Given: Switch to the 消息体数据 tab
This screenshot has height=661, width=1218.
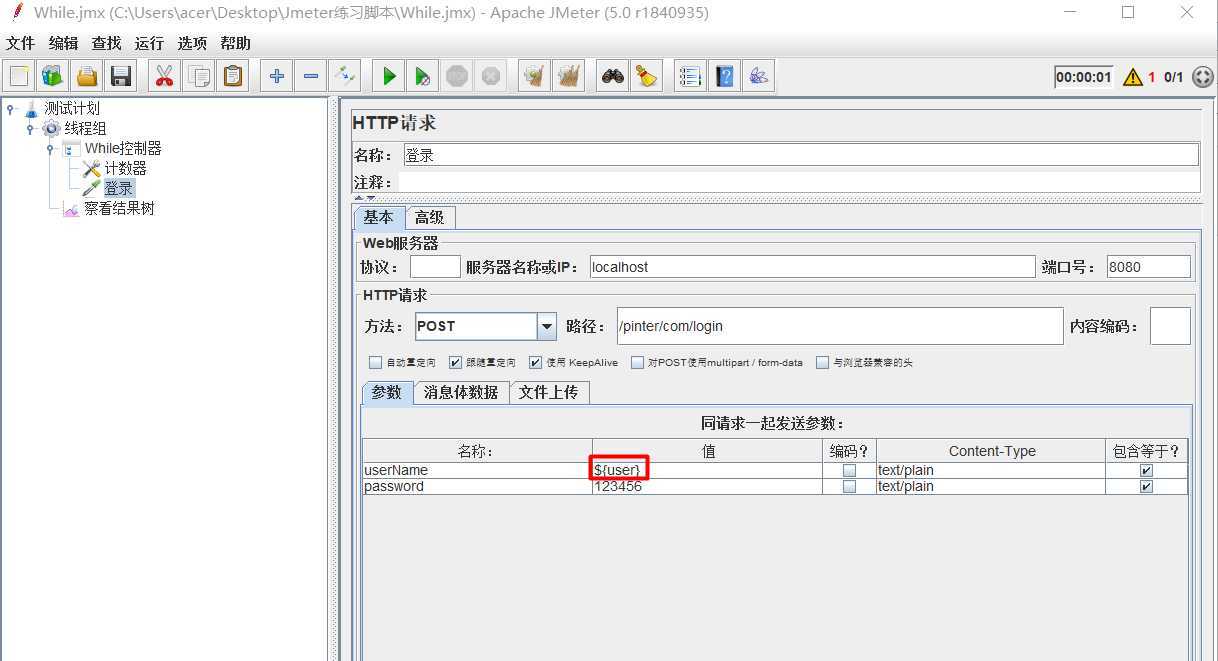Looking at the screenshot, I should pyautogui.click(x=461, y=392).
